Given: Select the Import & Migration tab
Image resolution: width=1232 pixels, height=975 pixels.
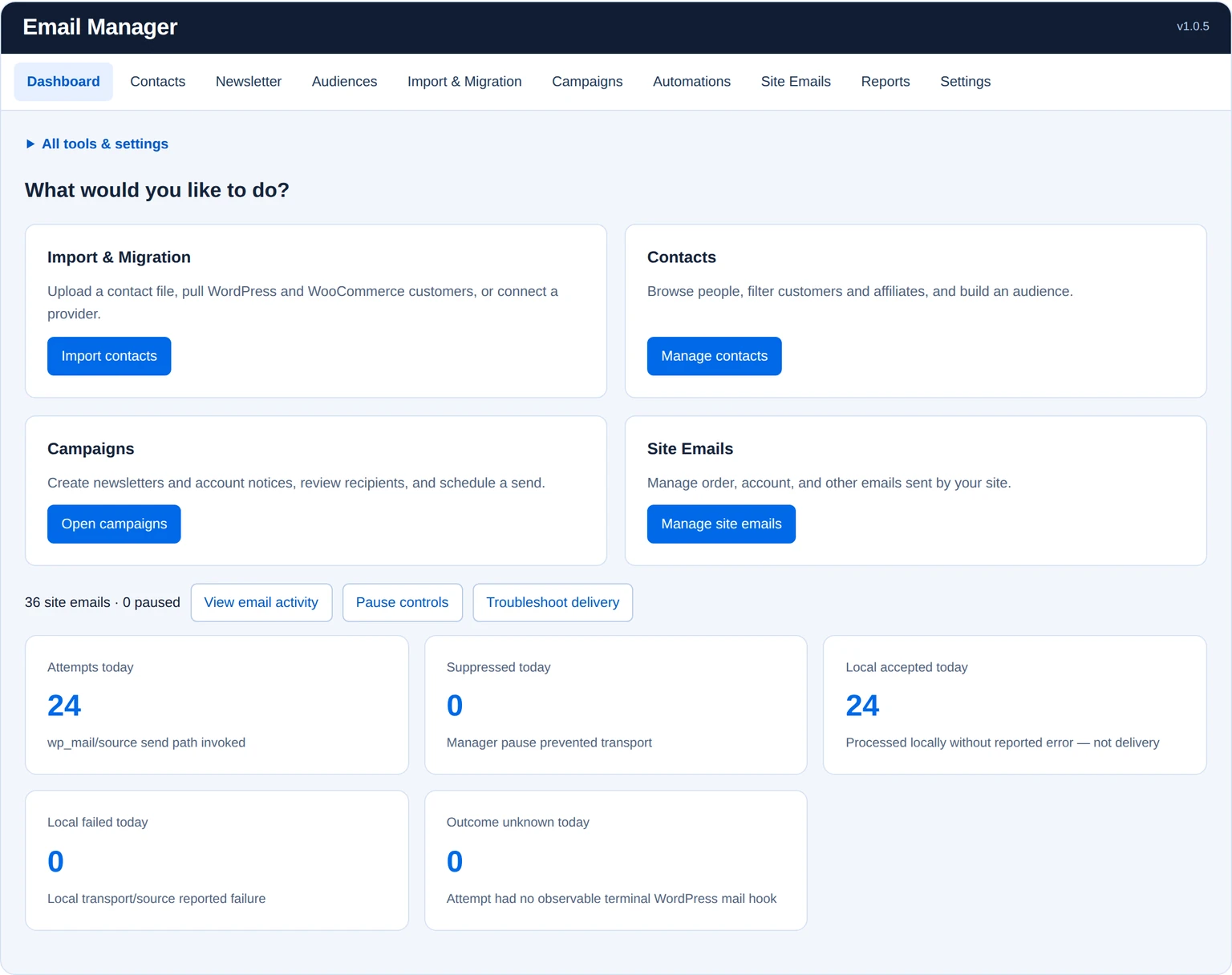Looking at the screenshot, I should click(x=464, y=82).
